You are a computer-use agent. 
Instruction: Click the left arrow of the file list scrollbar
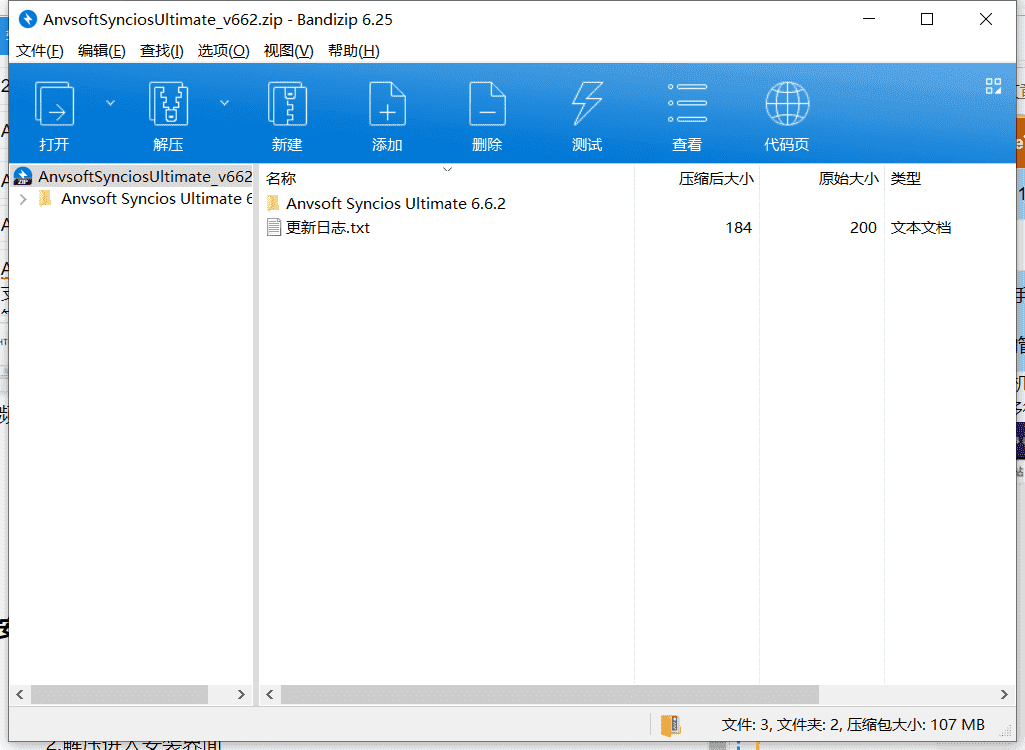point(270,694)
